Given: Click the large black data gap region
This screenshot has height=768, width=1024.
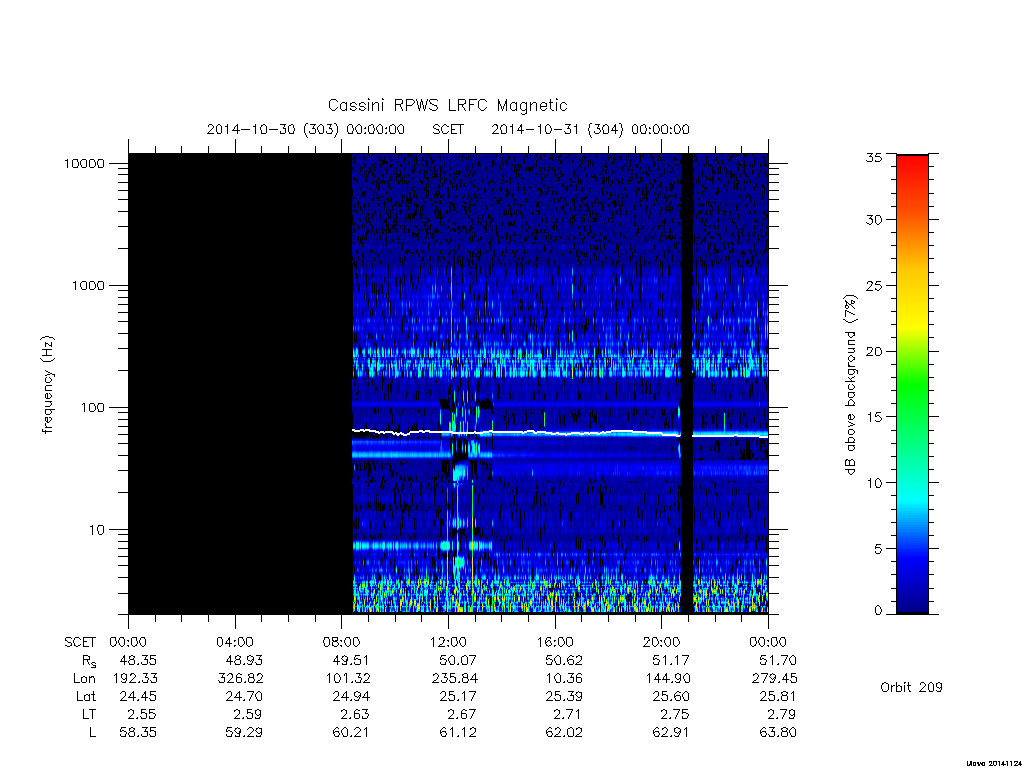Looking at the screenshot, I should click(x=240, y=383).
